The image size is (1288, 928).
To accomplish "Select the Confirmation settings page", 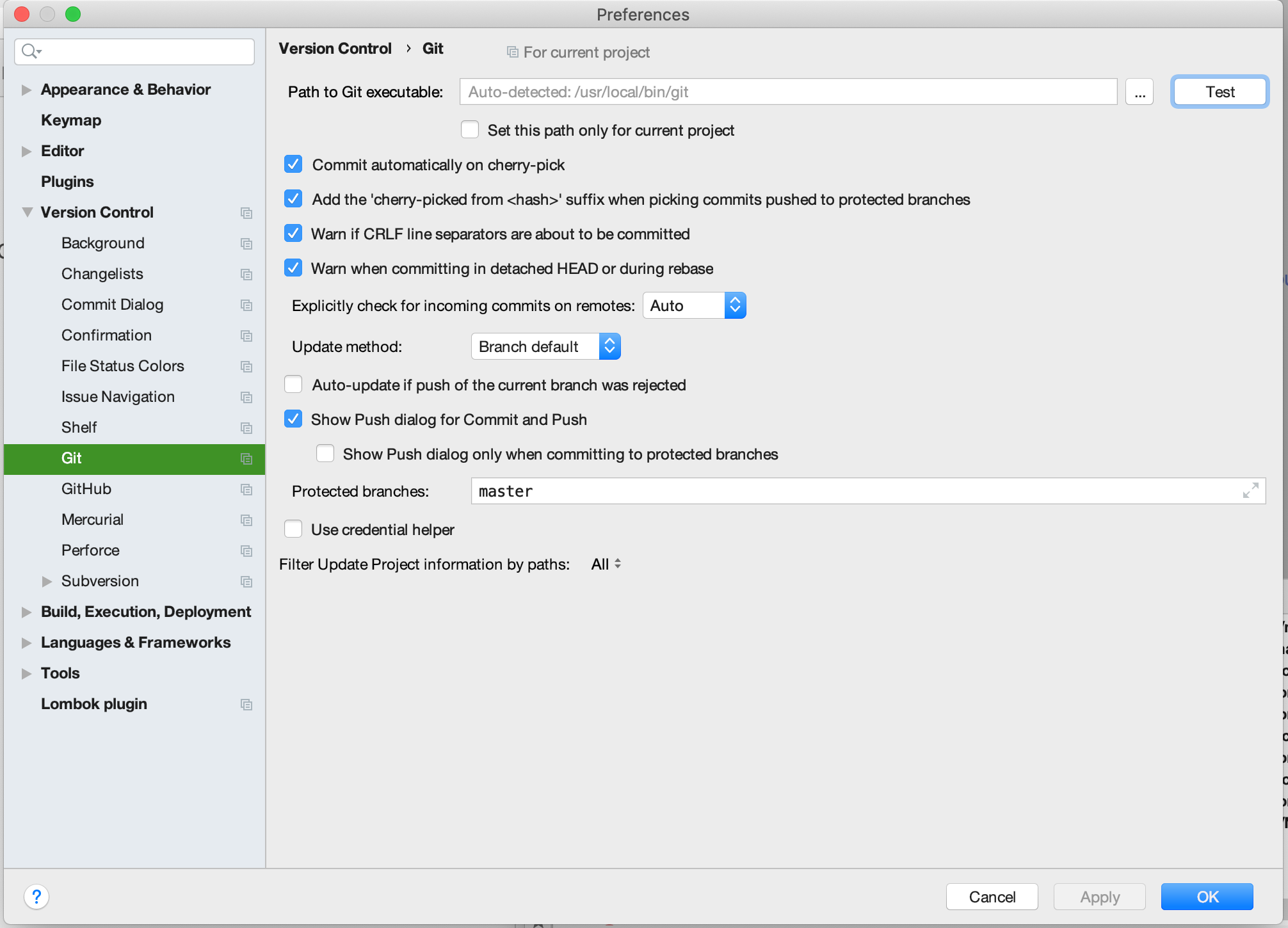I will click(x=106, y=335).
